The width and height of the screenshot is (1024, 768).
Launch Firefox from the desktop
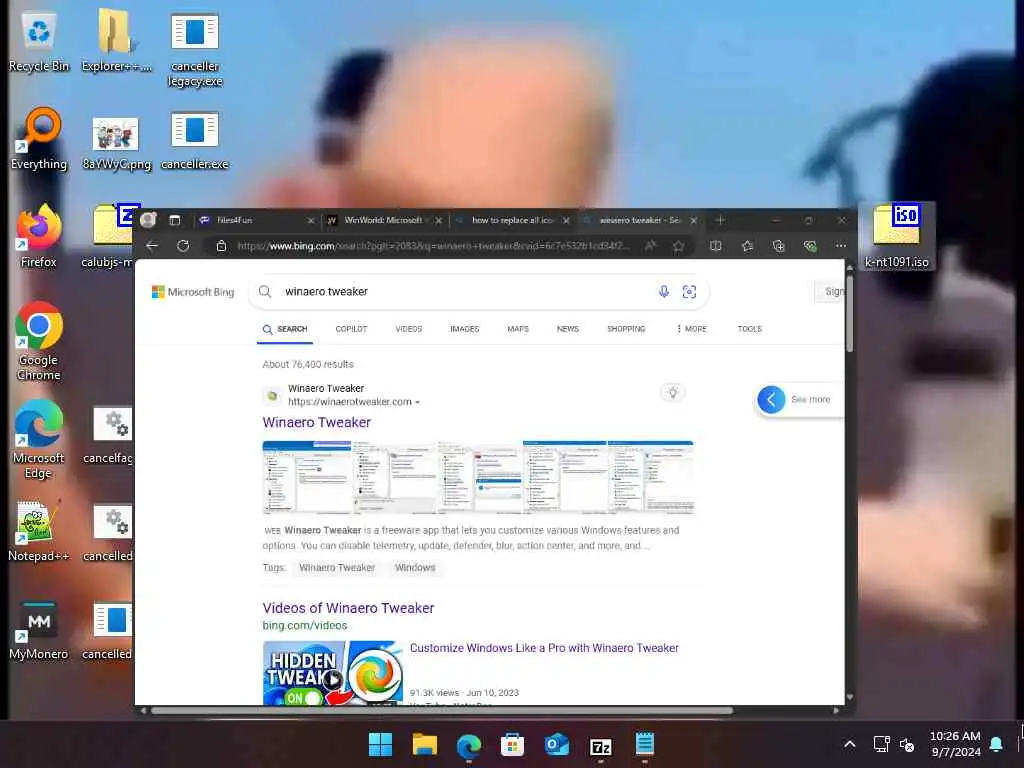[39, 236]
